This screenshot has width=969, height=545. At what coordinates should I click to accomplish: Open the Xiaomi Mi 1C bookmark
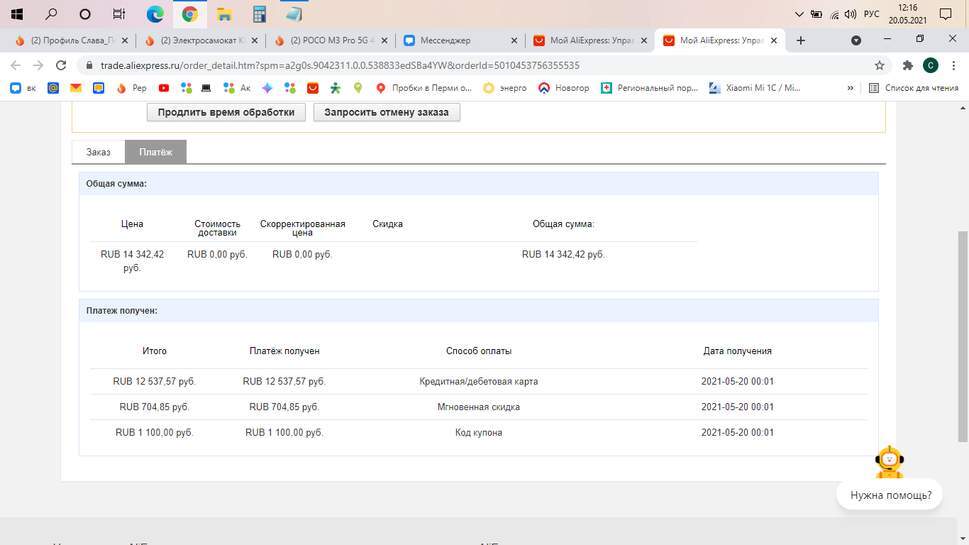[754, 88]
